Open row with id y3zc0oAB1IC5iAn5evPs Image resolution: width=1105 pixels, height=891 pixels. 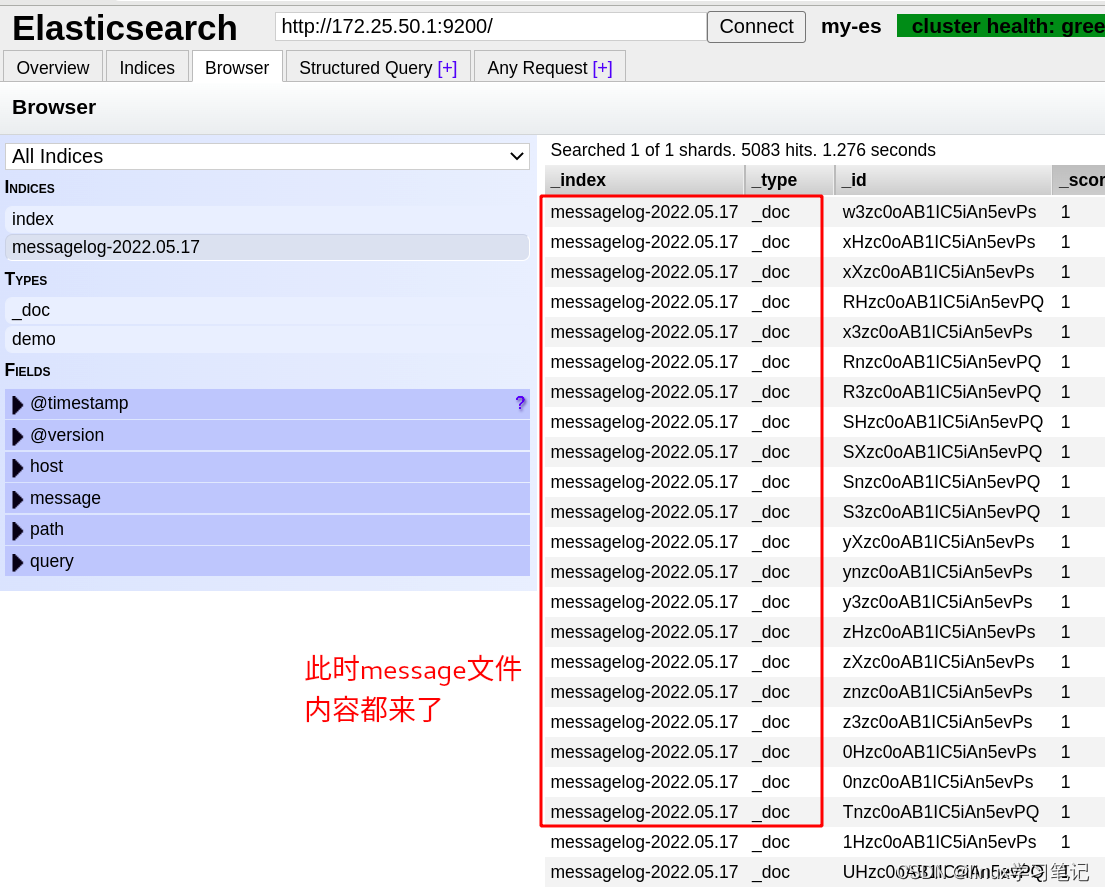coord(825,602)
